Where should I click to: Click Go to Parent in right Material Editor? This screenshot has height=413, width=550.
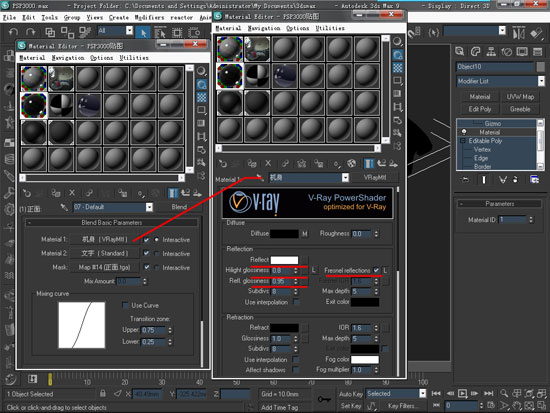coord(381,163)
